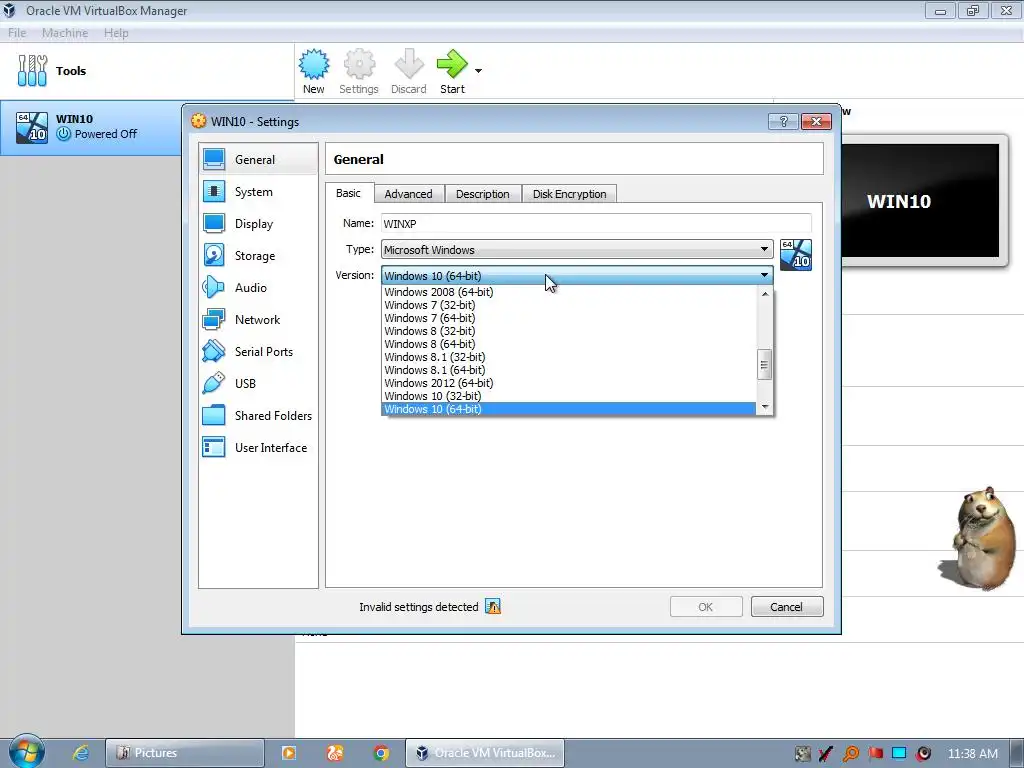
Task: Choose Windows 10 (32-bit) from the list
Action: (x=568, y=396)
